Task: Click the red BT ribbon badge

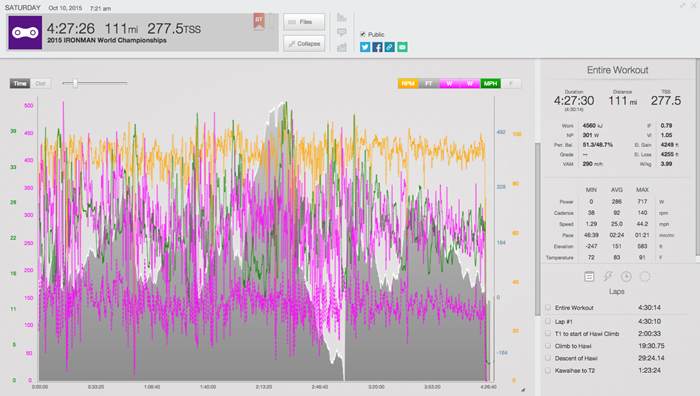Action: point(259,21)
